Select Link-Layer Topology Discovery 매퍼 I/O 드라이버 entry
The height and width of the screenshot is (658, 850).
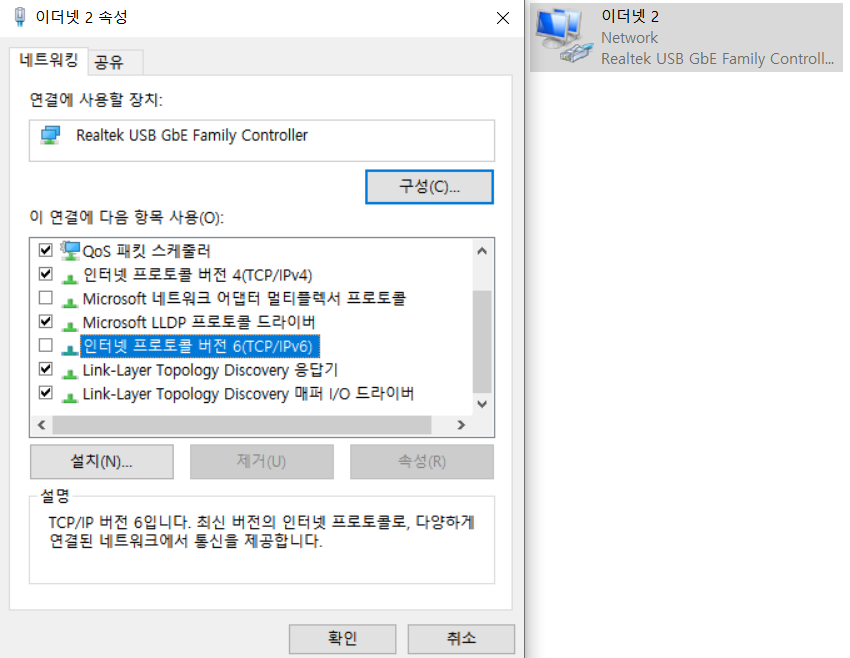click(248, 394)
